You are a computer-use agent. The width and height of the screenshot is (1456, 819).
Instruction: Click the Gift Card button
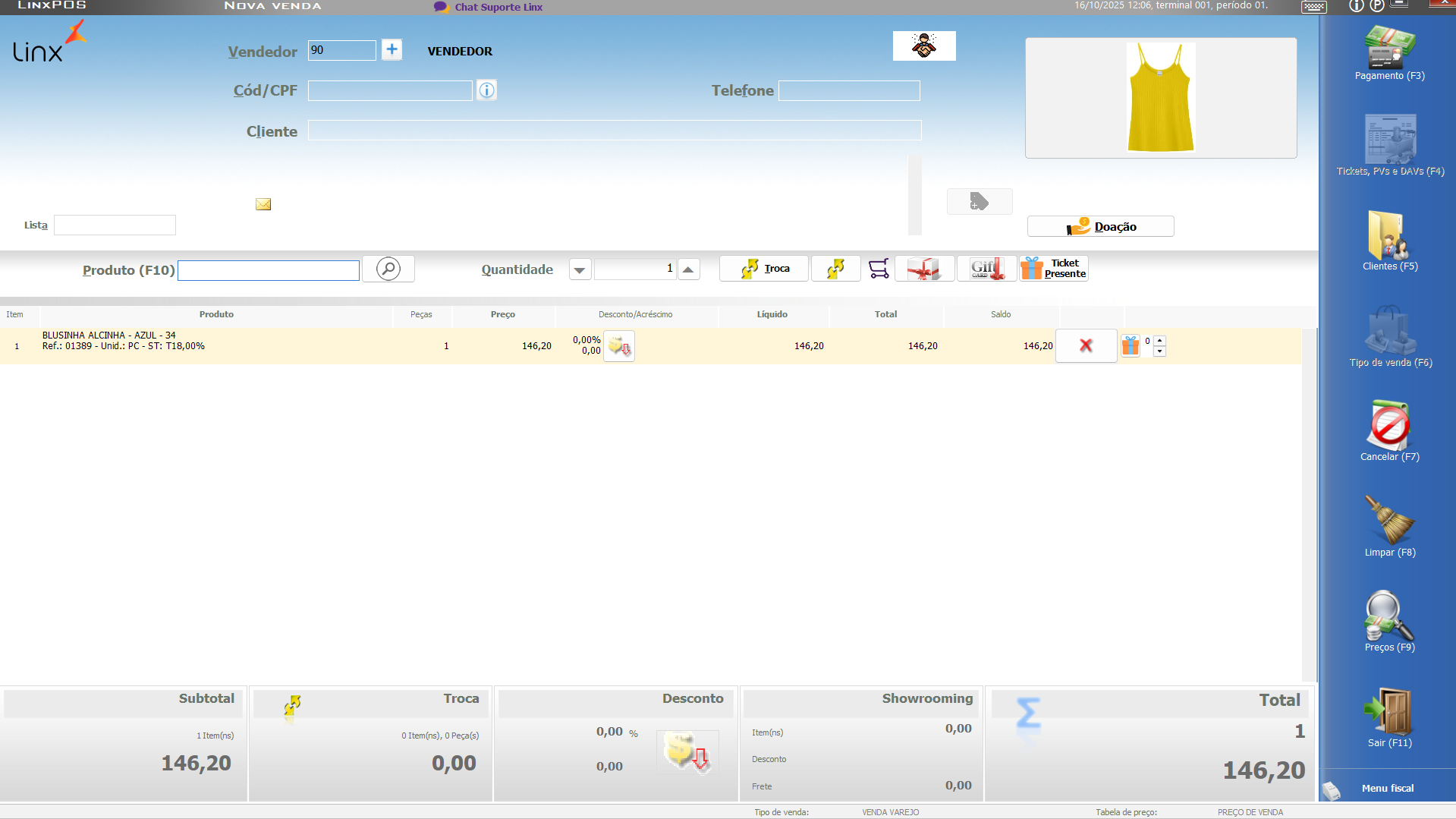coord(986,269)
